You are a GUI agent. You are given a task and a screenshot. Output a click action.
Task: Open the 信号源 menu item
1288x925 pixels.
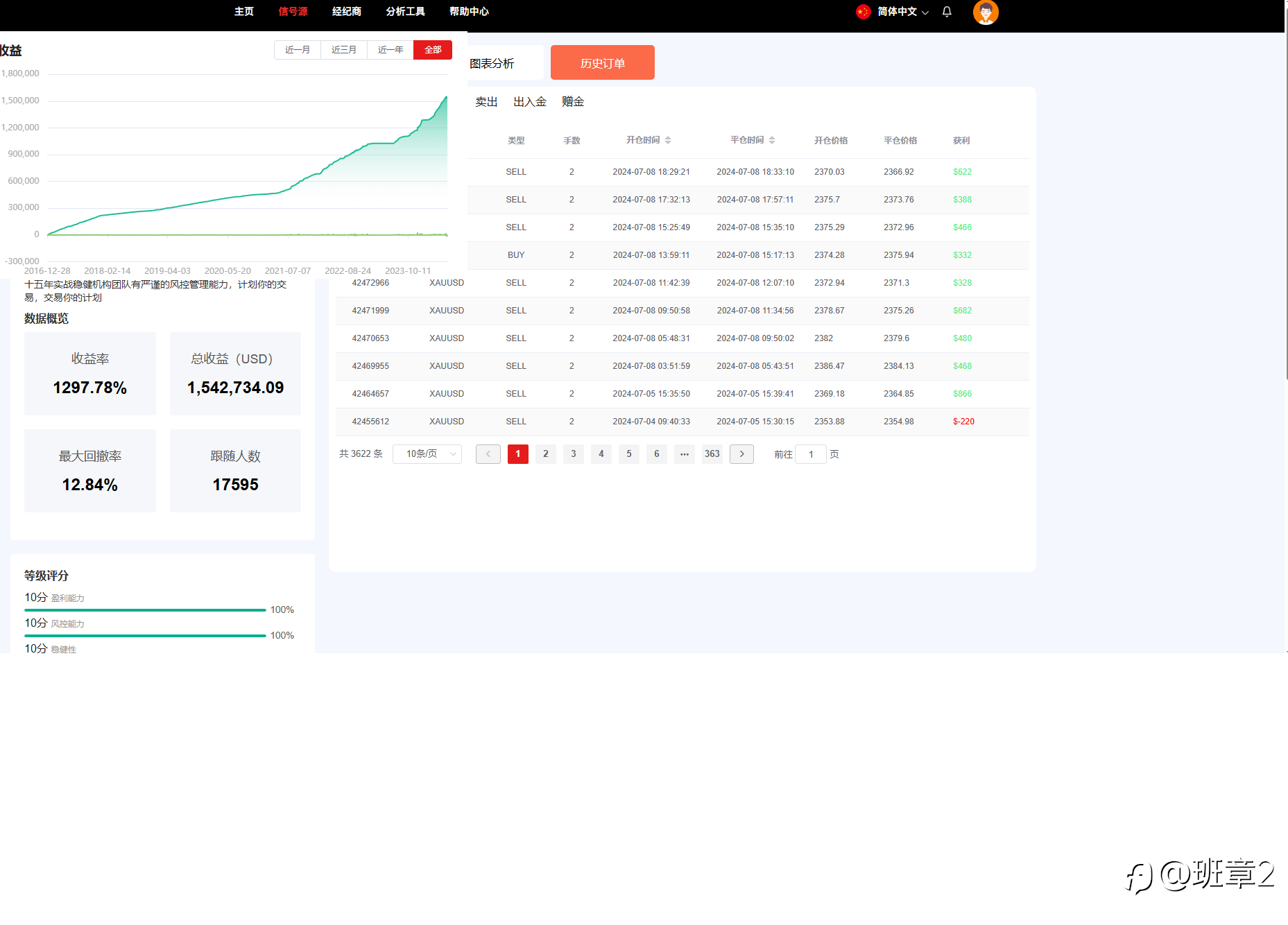point(293,12)
